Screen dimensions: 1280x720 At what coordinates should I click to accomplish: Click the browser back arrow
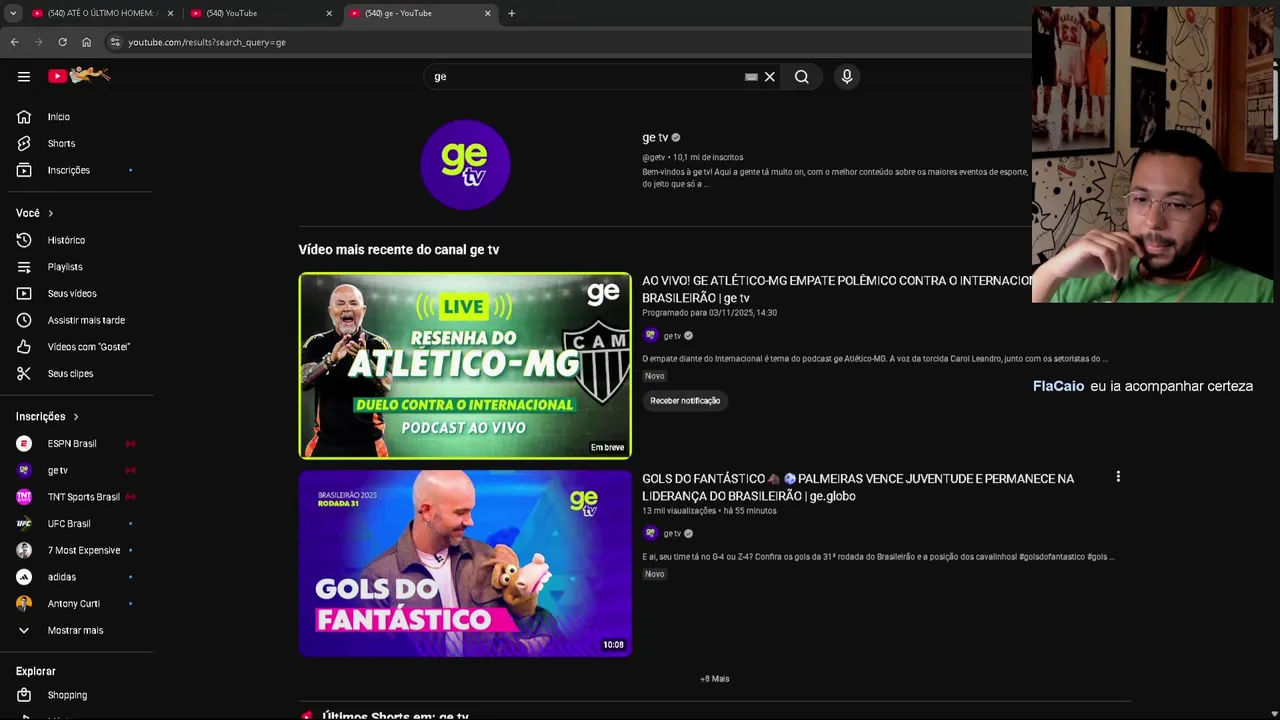click(14, 42)
